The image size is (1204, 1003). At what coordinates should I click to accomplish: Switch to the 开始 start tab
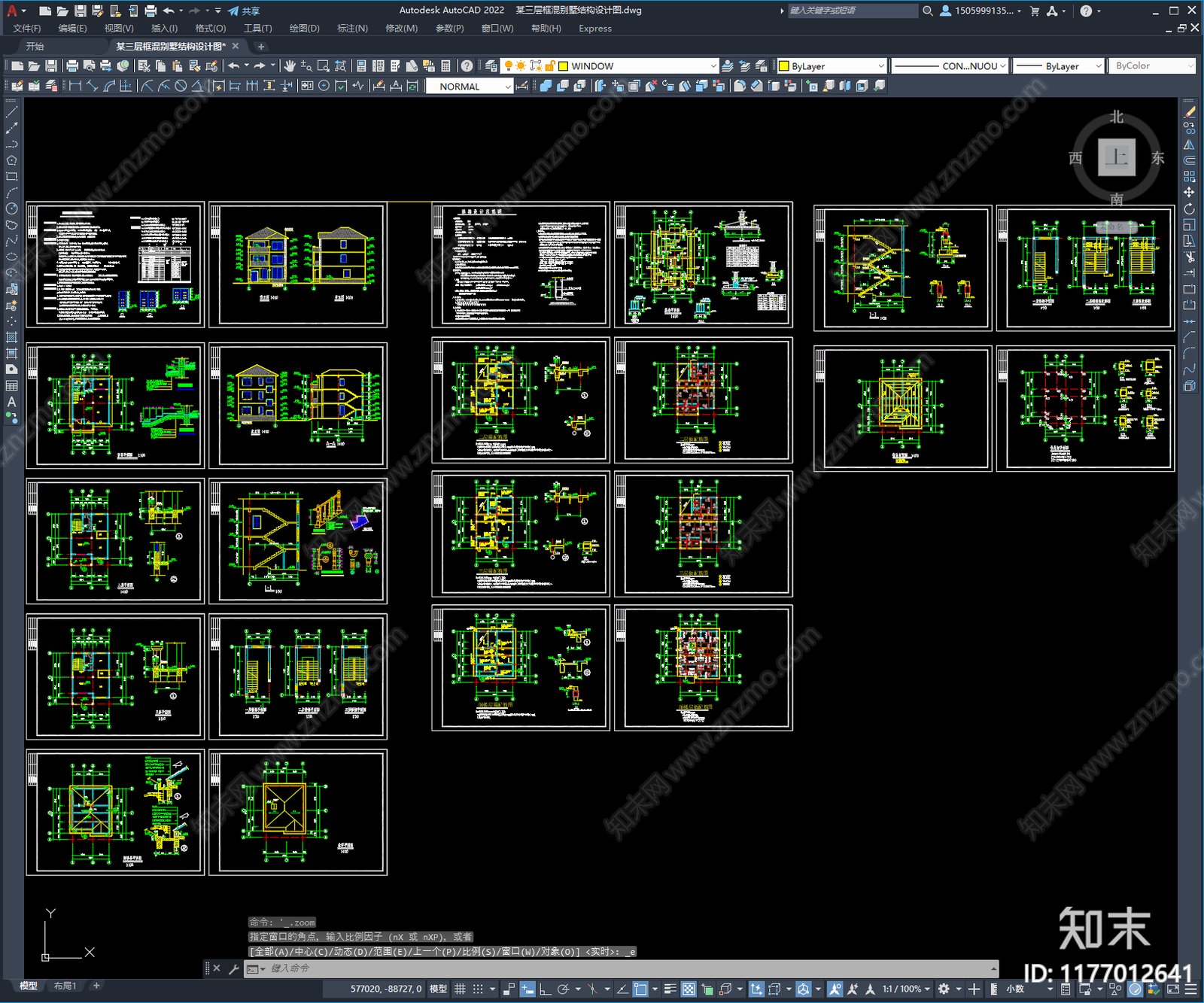coord(35,47)
